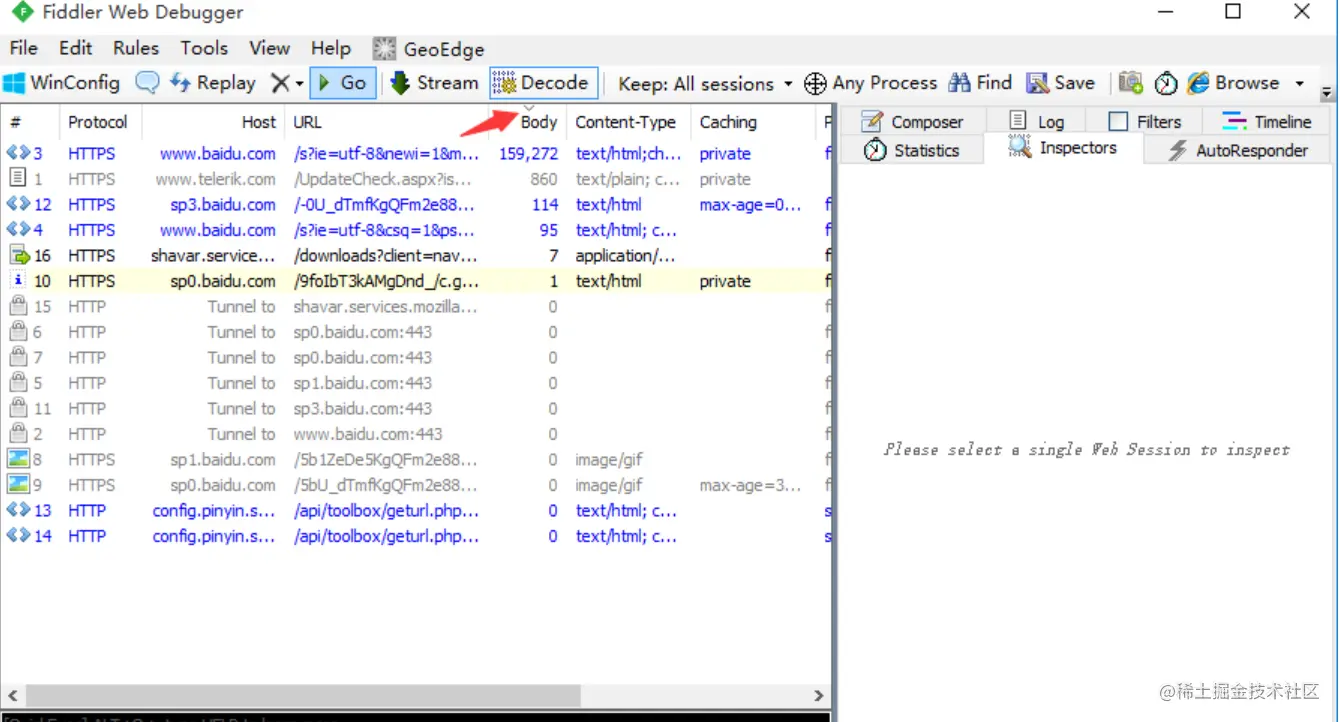The image size is (1340, 722).
Task: Toggle Stream mode in toolbar
Action: 434,83
